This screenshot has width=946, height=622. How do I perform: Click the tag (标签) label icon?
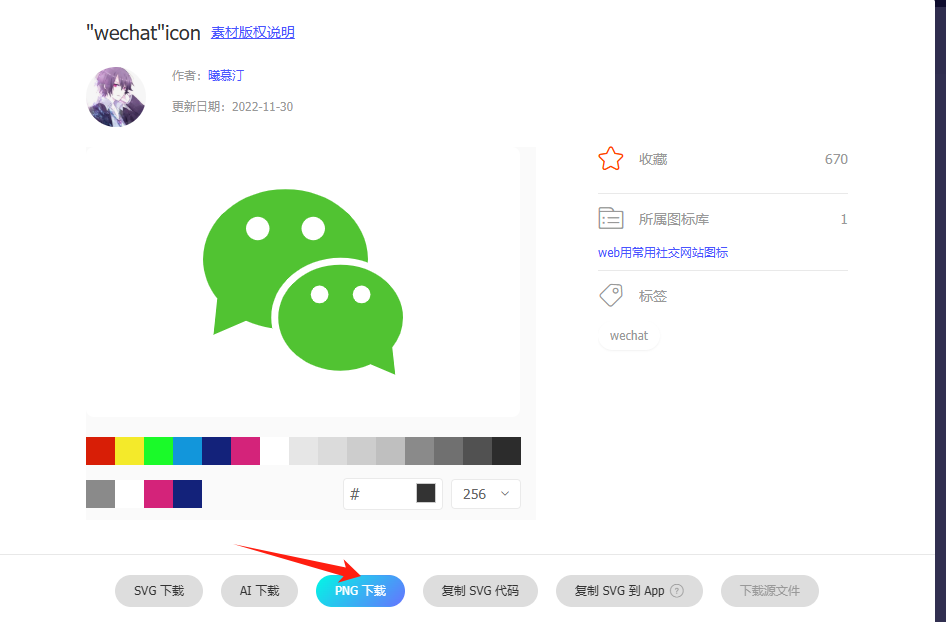tap(610, 296)
